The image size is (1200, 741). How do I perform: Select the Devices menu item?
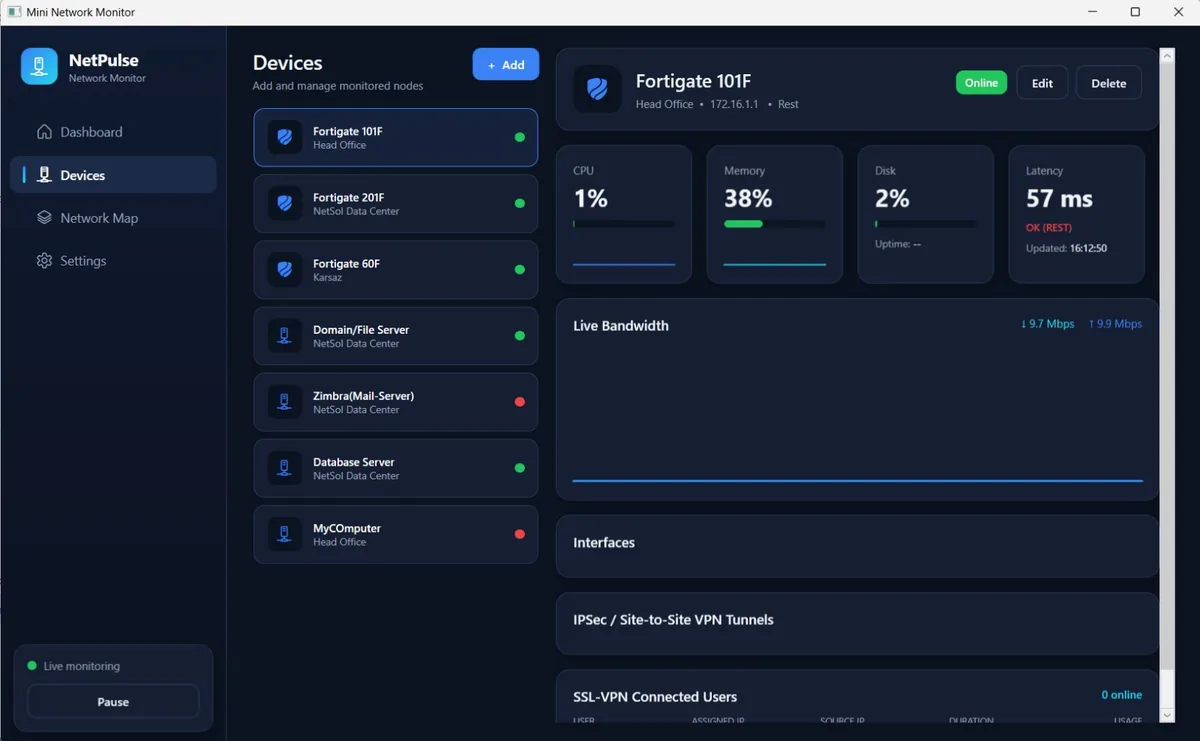(113, 175)
